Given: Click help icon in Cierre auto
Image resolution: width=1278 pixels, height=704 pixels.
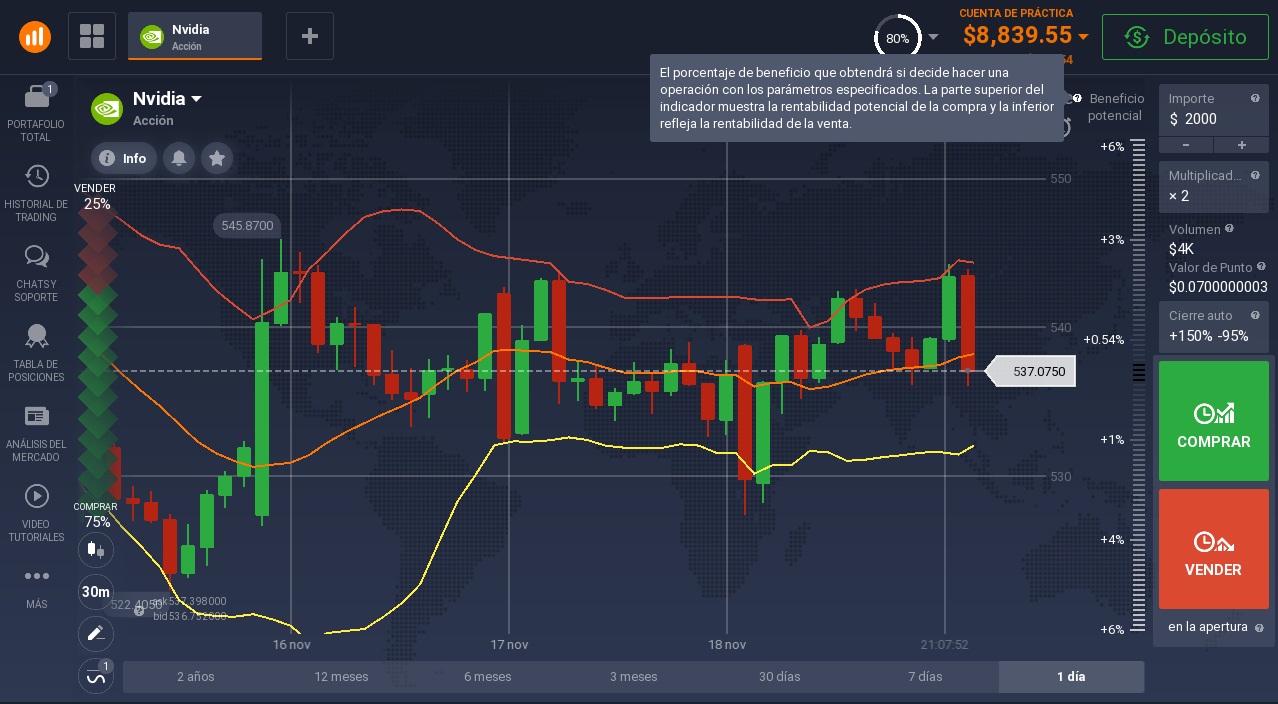Looking at the screenshot, I should pyautogui.click(x=1255, y=315).
